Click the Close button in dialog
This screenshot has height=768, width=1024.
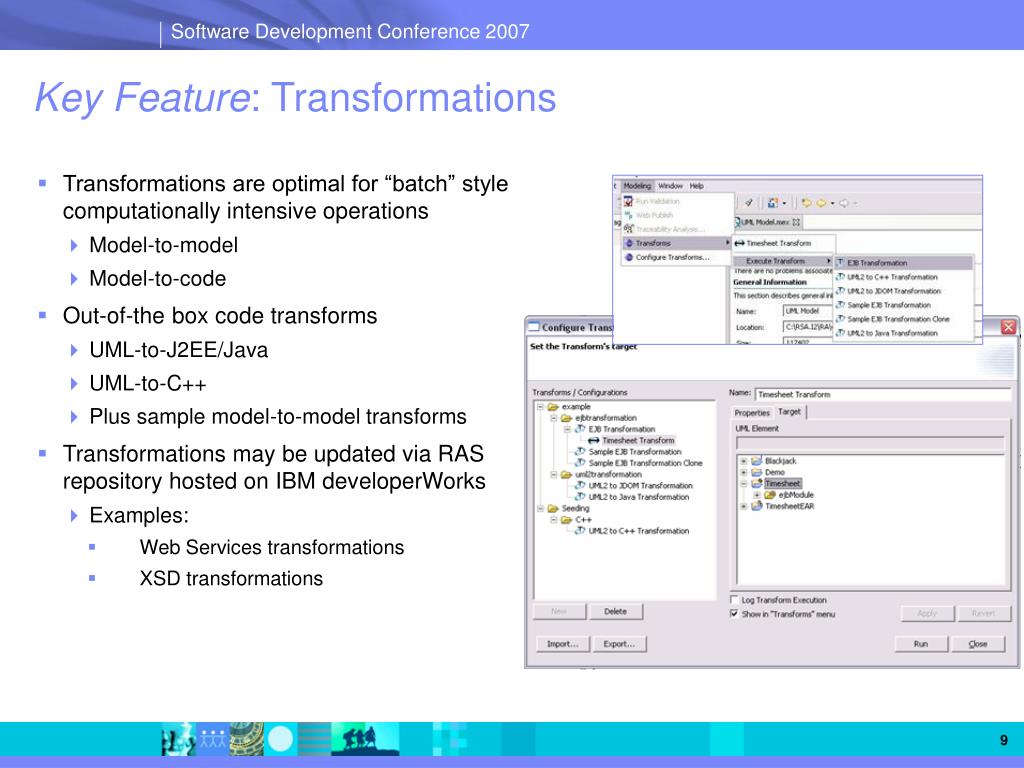pos(978,644)
